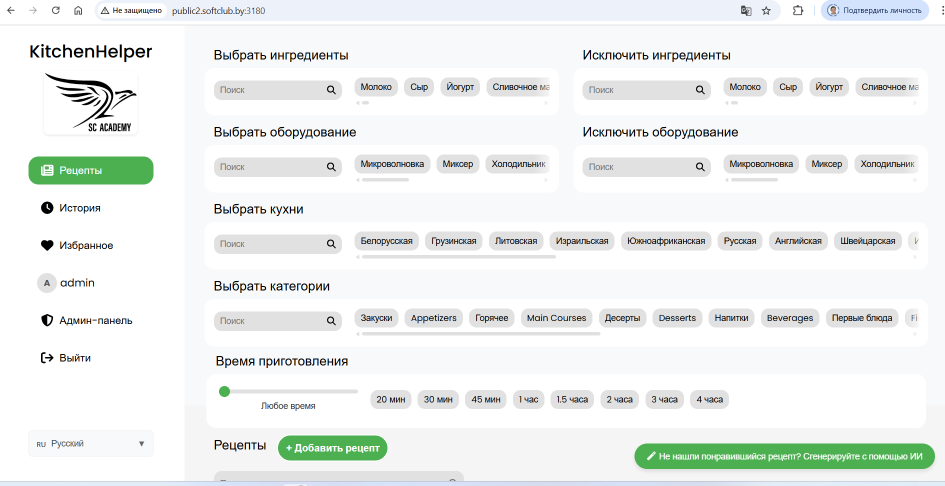Toggle the Грузинская cuisine filter chip
The height and width of the screenshot is (486, 945).
(454, 241)
